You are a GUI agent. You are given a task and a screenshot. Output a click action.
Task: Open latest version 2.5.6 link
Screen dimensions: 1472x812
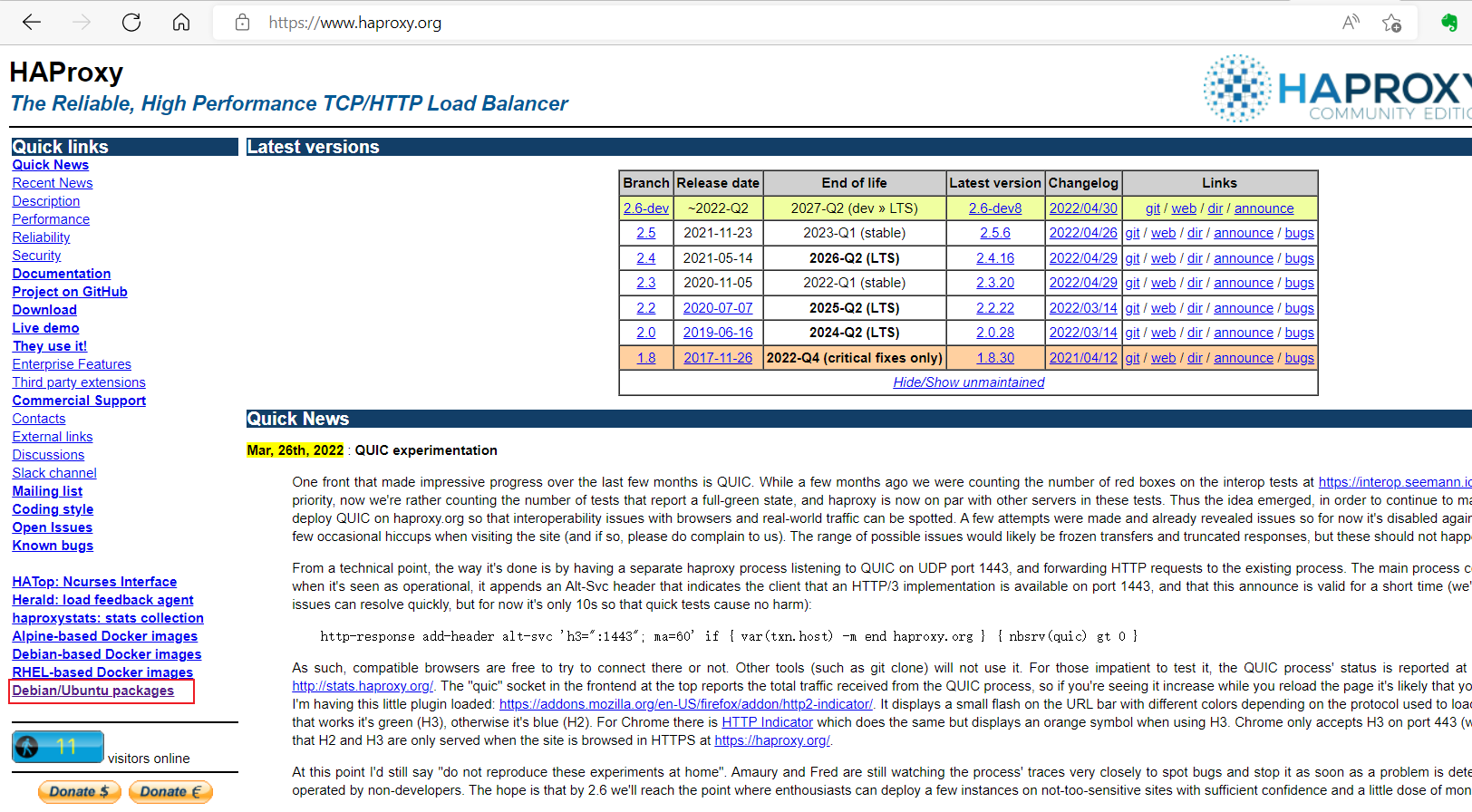[x=995, y=233]
